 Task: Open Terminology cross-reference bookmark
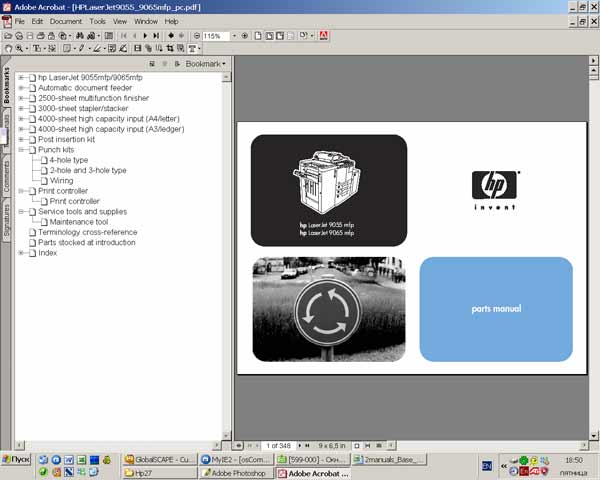(x=88, y=232)
